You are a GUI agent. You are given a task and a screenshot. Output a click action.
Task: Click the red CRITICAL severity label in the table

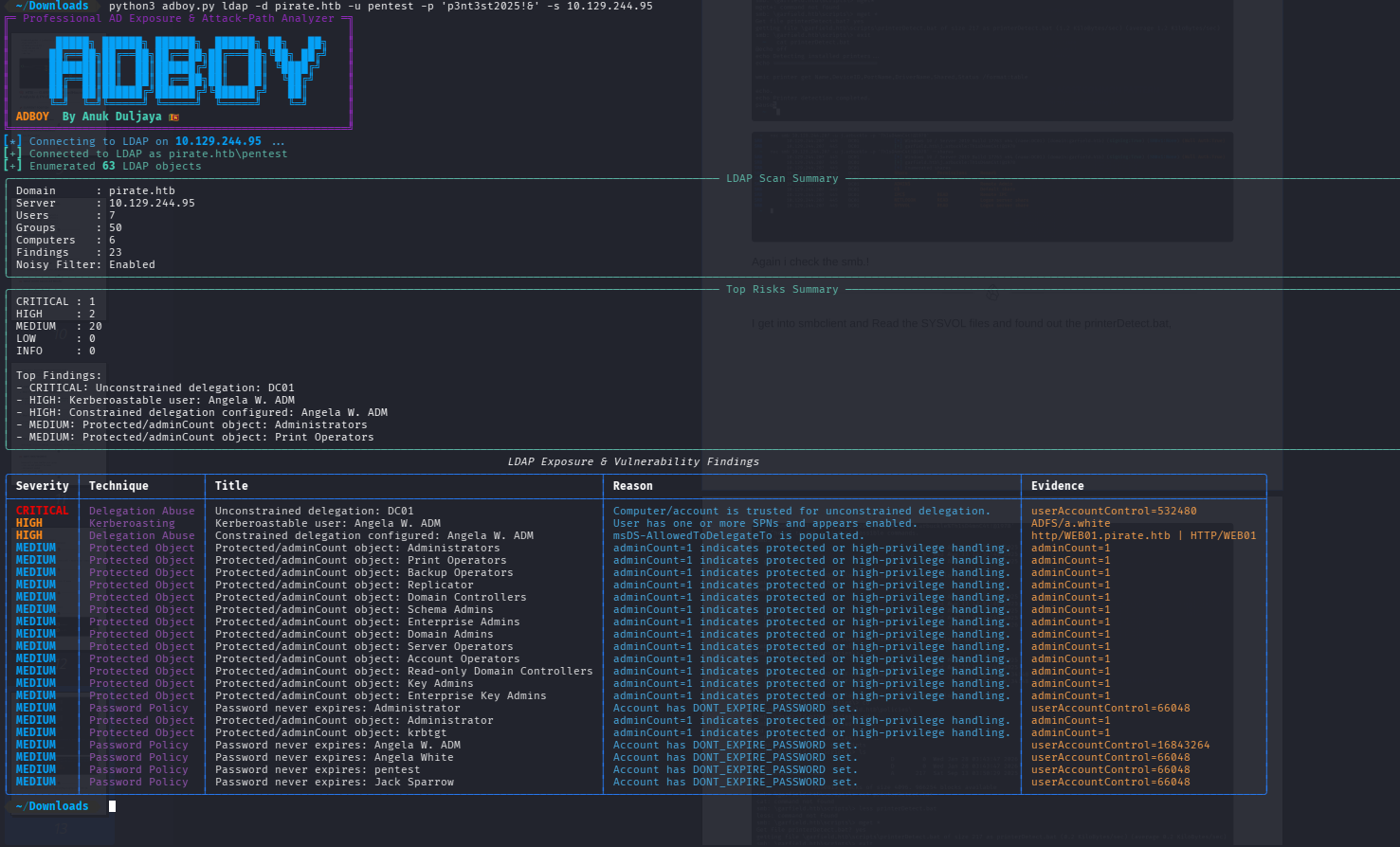click(42, 511)
